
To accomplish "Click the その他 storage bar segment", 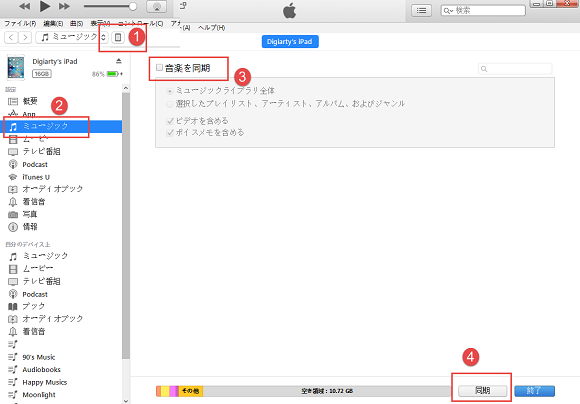I will [x=190, y=391].
